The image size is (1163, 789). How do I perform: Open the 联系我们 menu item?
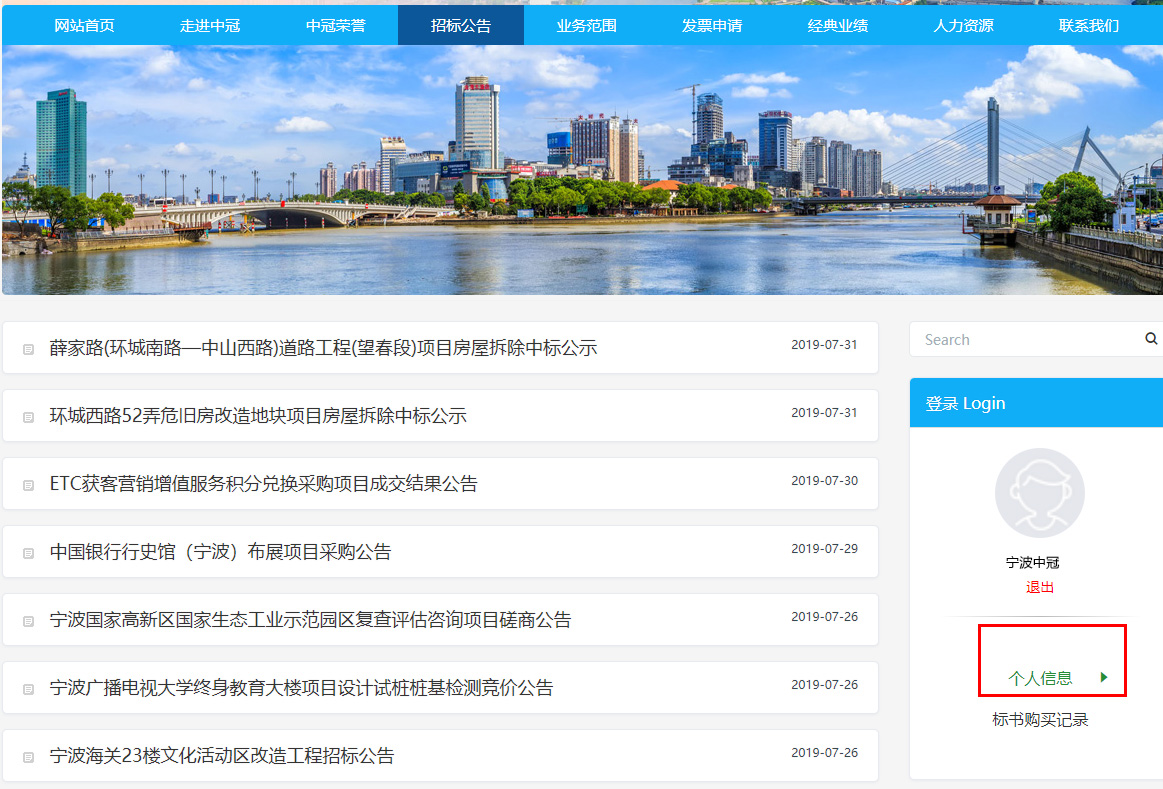(1089, 26)
